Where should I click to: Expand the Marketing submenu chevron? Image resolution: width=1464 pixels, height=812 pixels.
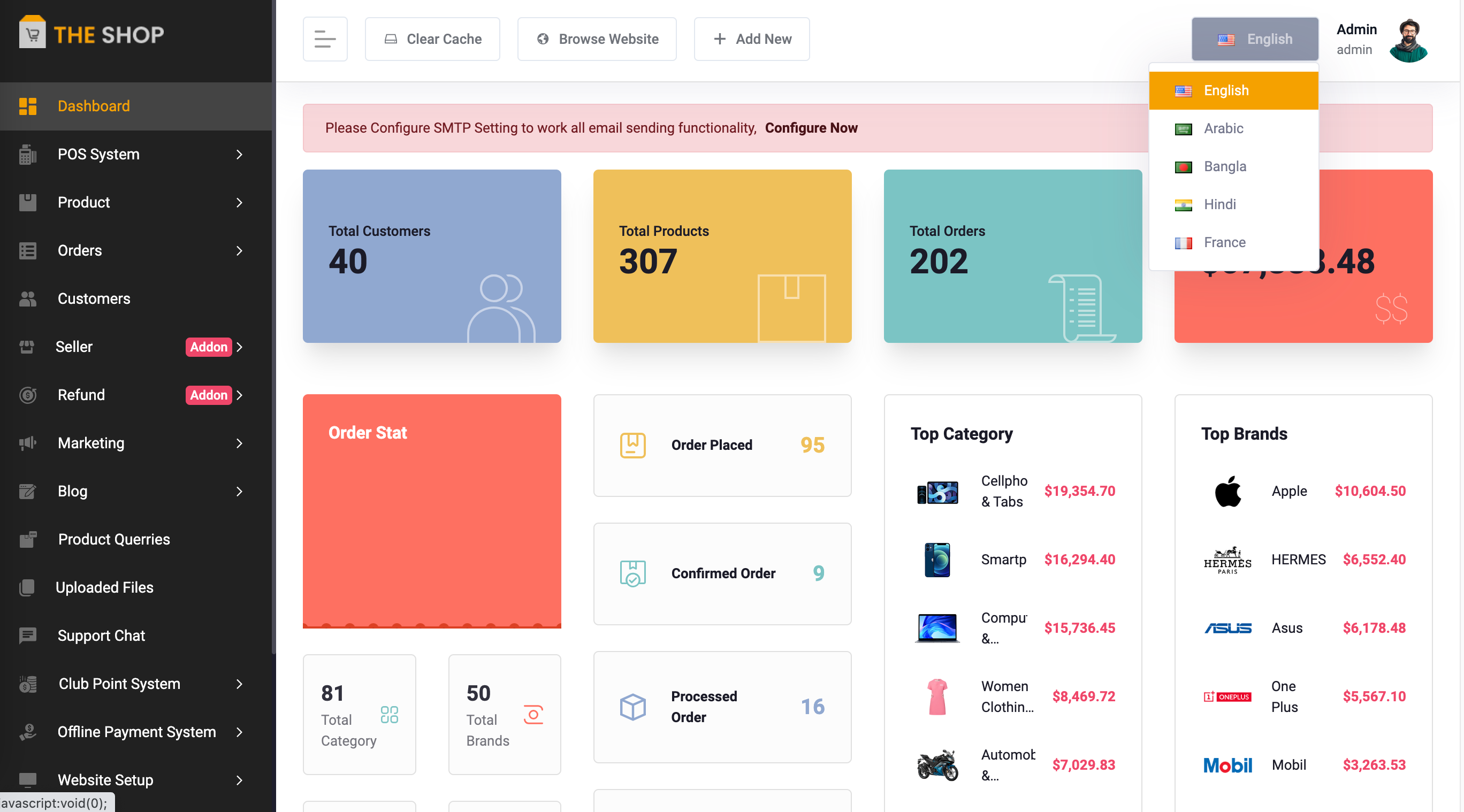(239, 443)
